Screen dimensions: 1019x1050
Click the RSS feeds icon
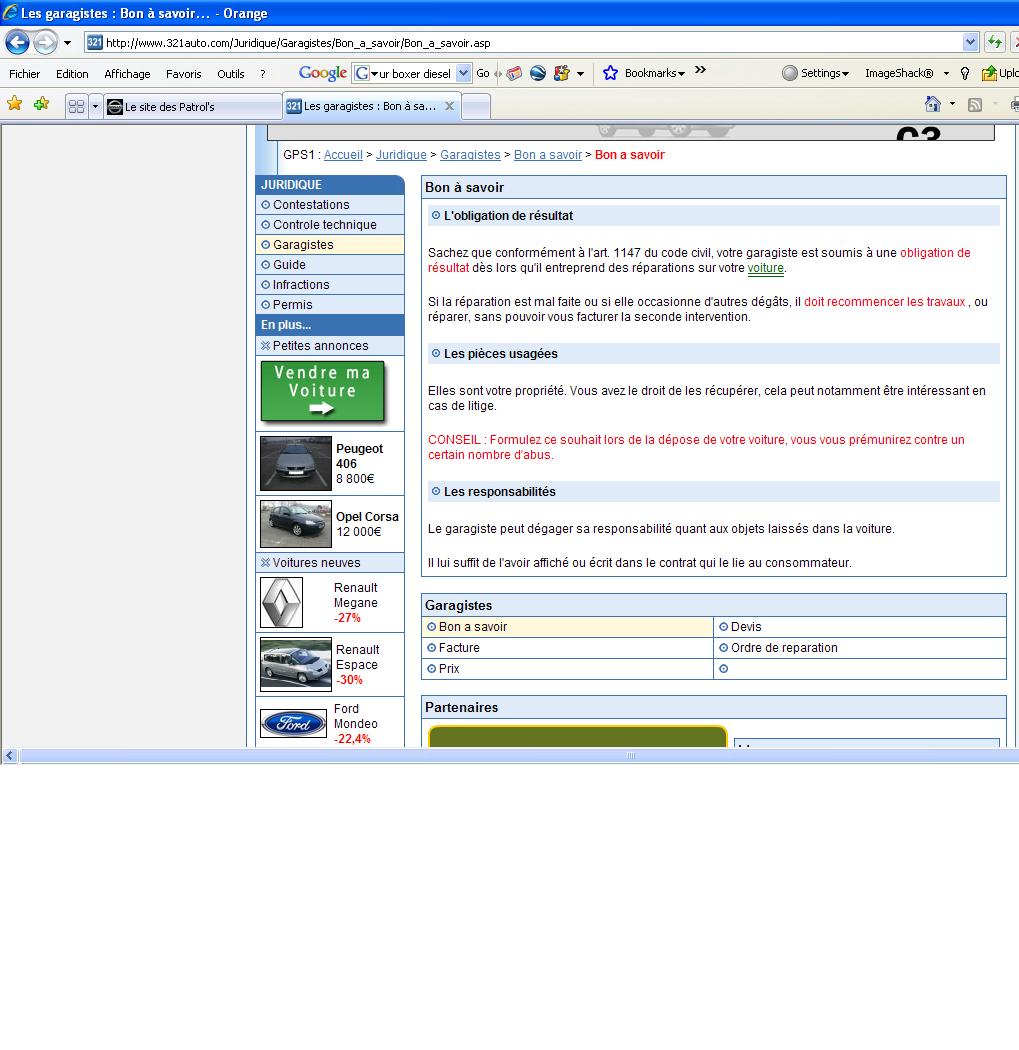974,104
